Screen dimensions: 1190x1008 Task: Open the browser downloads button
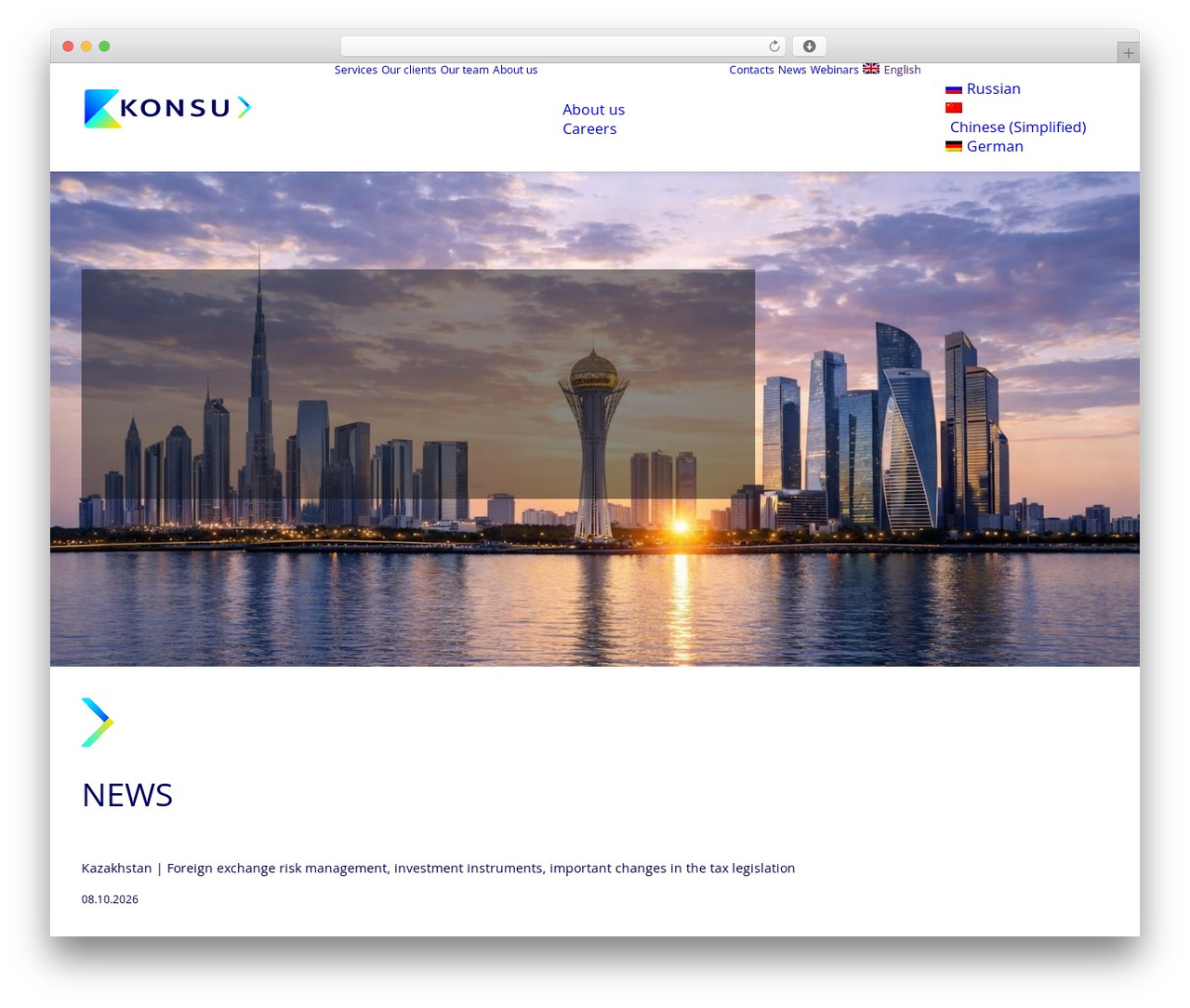tap(809, 46)
